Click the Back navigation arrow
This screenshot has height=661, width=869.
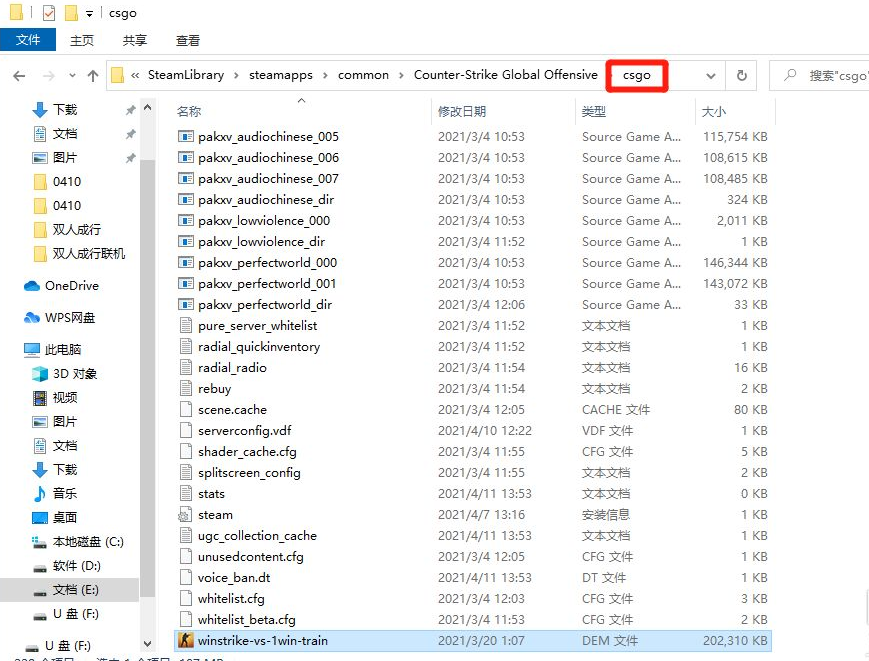click(x=19, y=76)
